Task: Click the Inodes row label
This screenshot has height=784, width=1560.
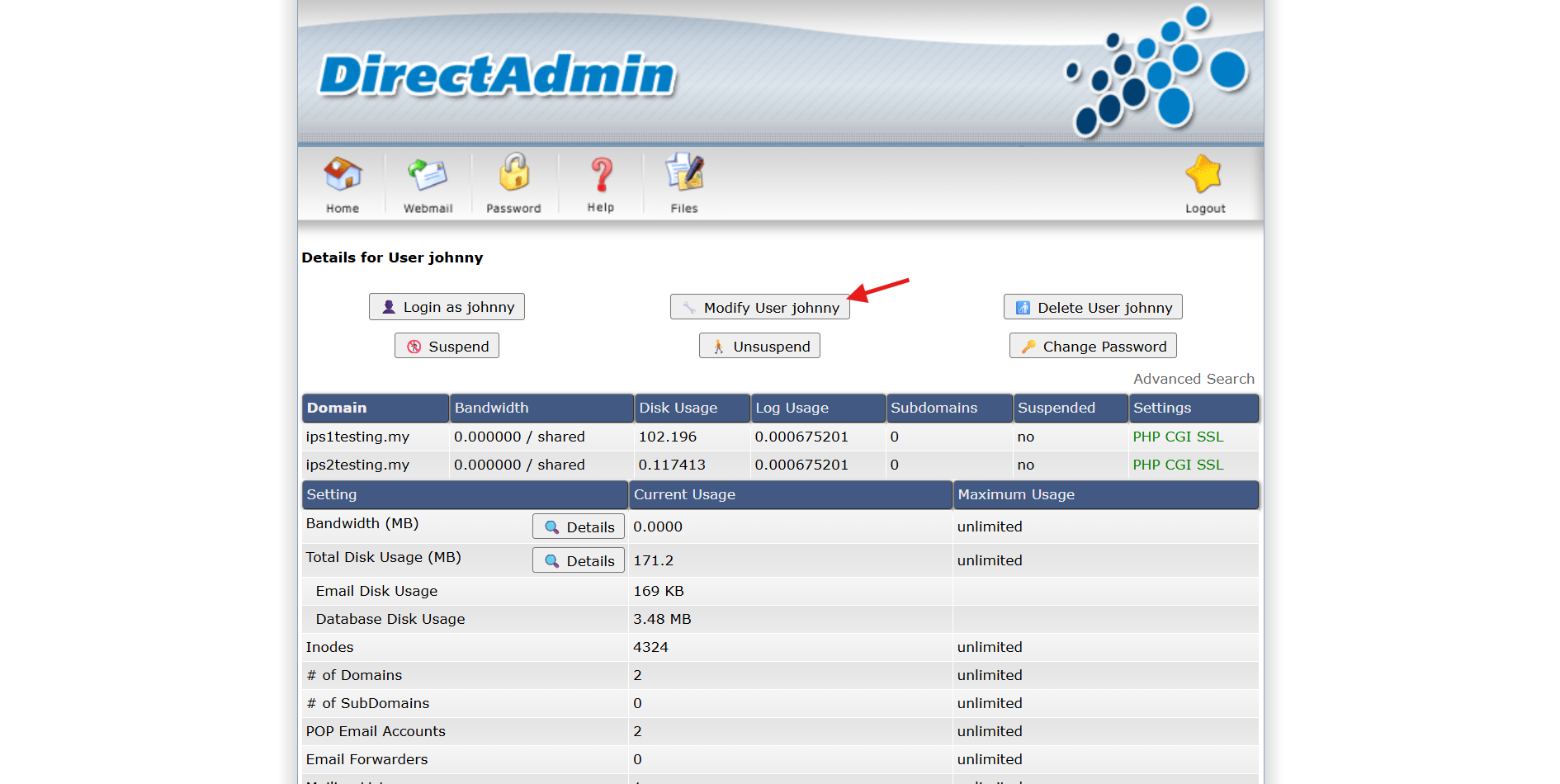Action: coord(329,647)
